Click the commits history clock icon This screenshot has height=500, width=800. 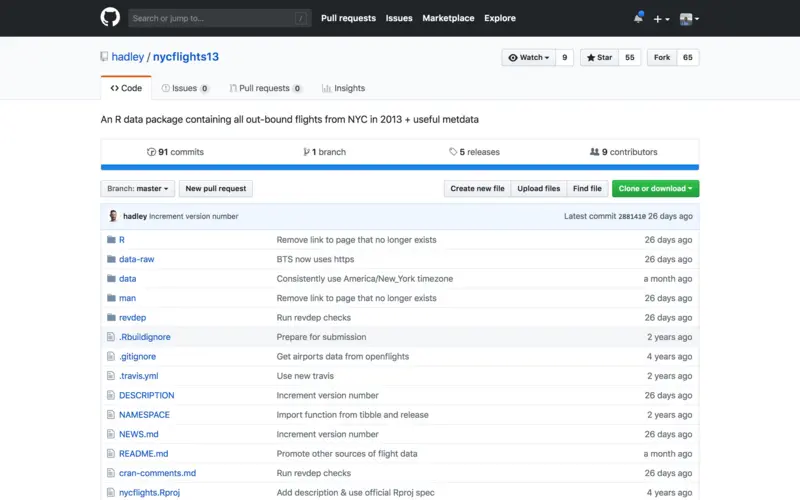[152, 152]
